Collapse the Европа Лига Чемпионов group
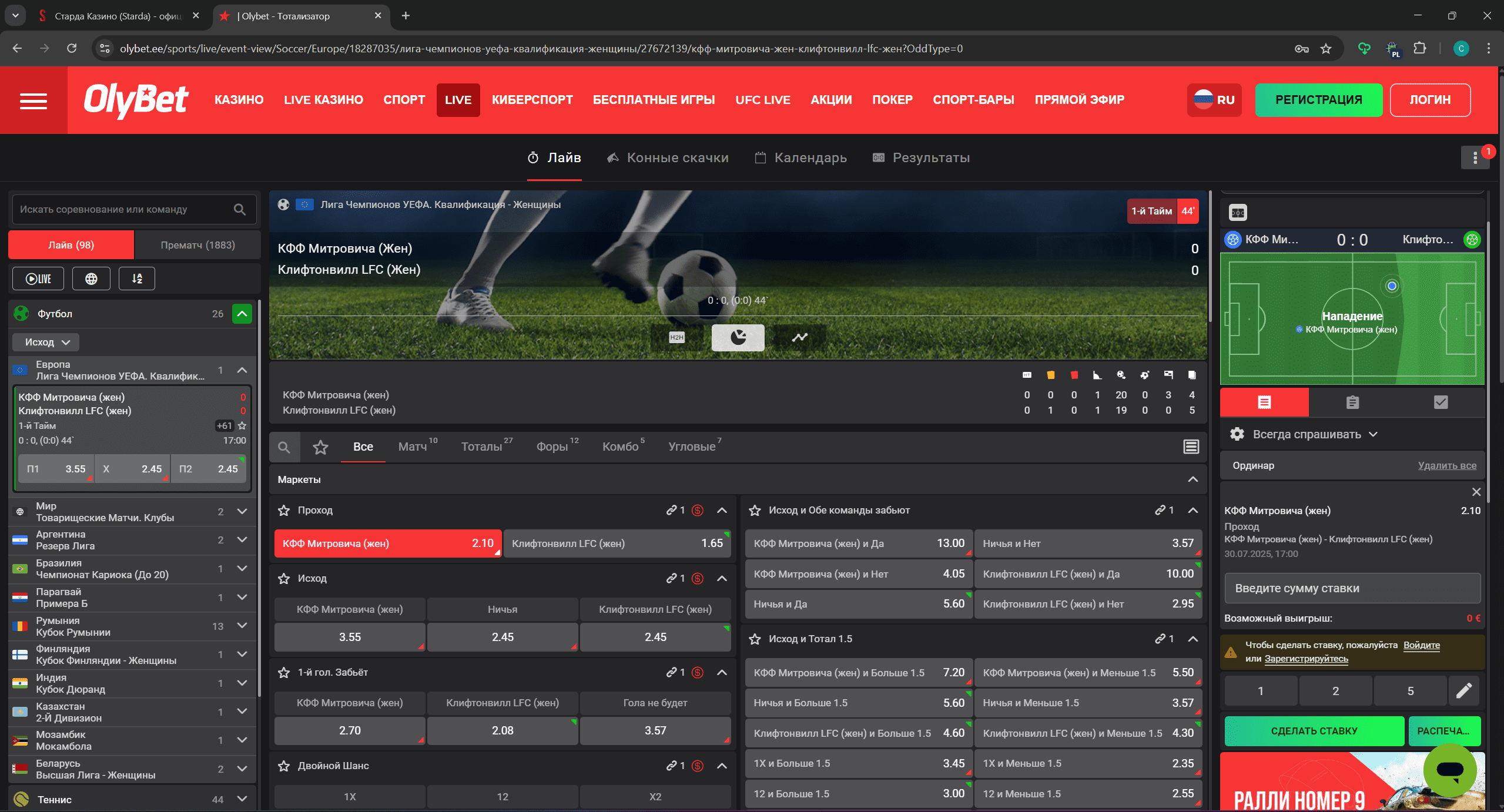The width and height of the screenshot is (1504, 812). (242, 370)
